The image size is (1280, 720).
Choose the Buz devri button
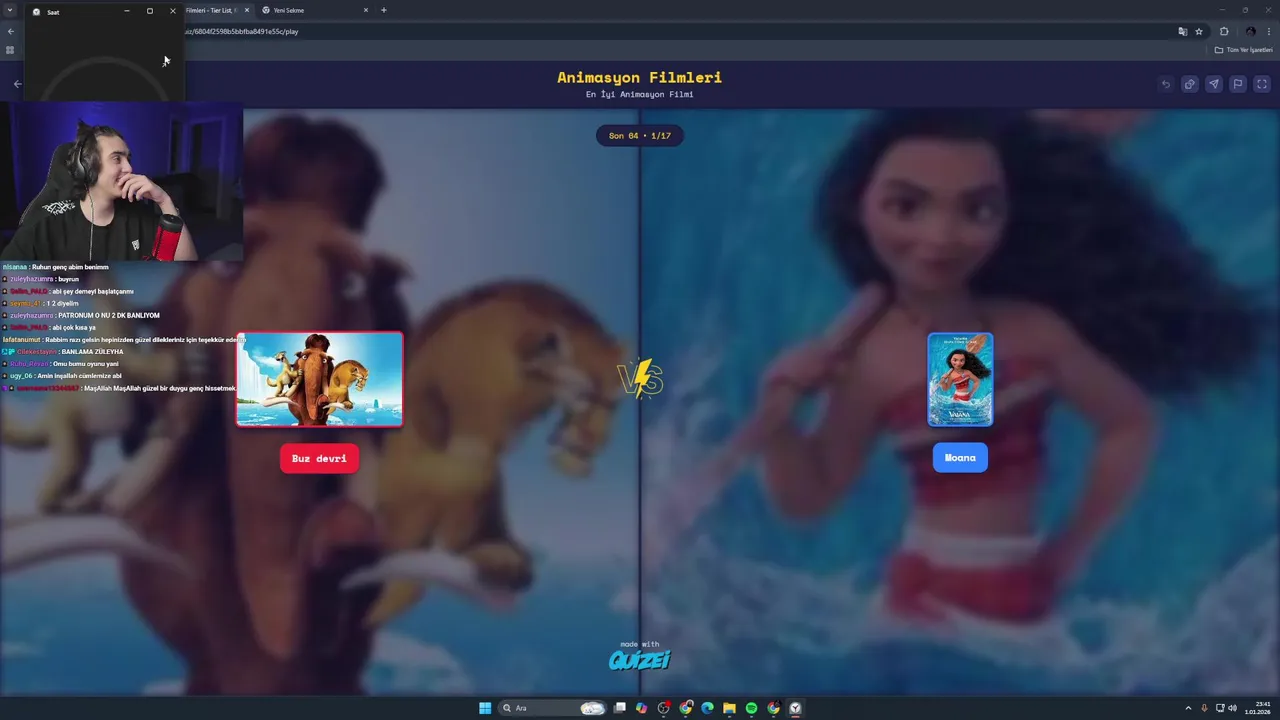(319, 458)
